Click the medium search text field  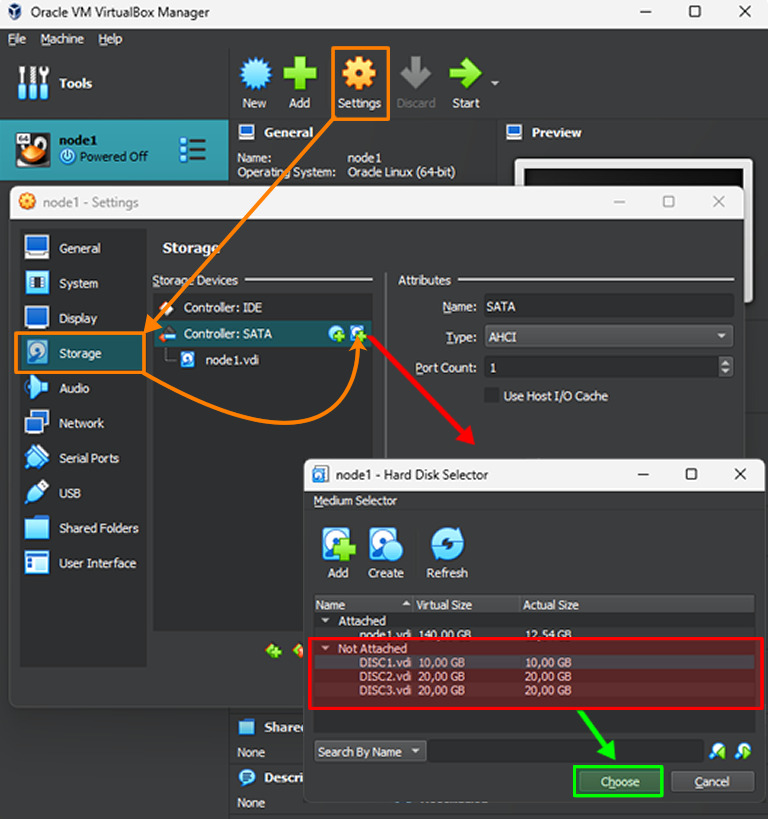click(x=565, y=752)
